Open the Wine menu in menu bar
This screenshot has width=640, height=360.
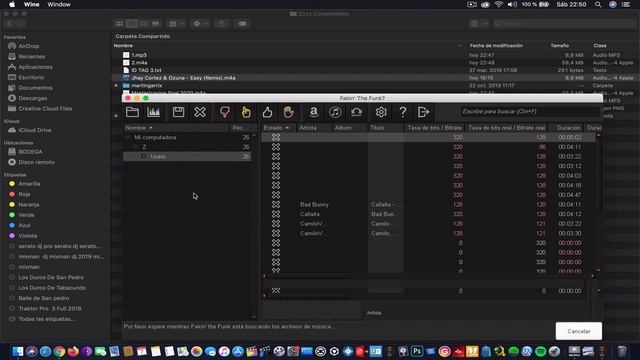click(31, 4)
